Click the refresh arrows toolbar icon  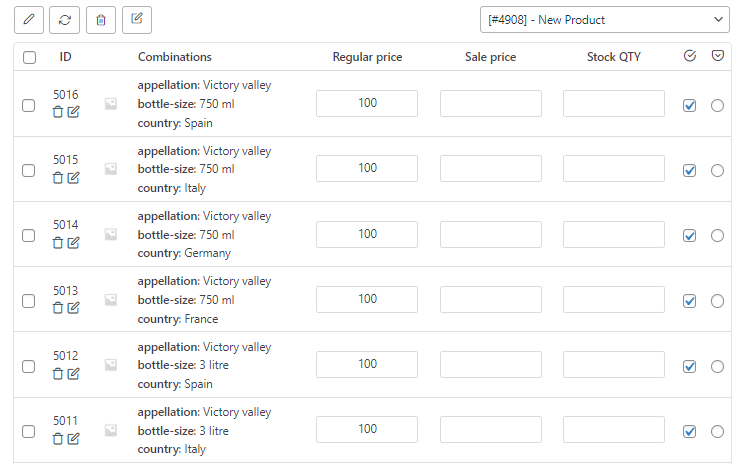[64, 20]
